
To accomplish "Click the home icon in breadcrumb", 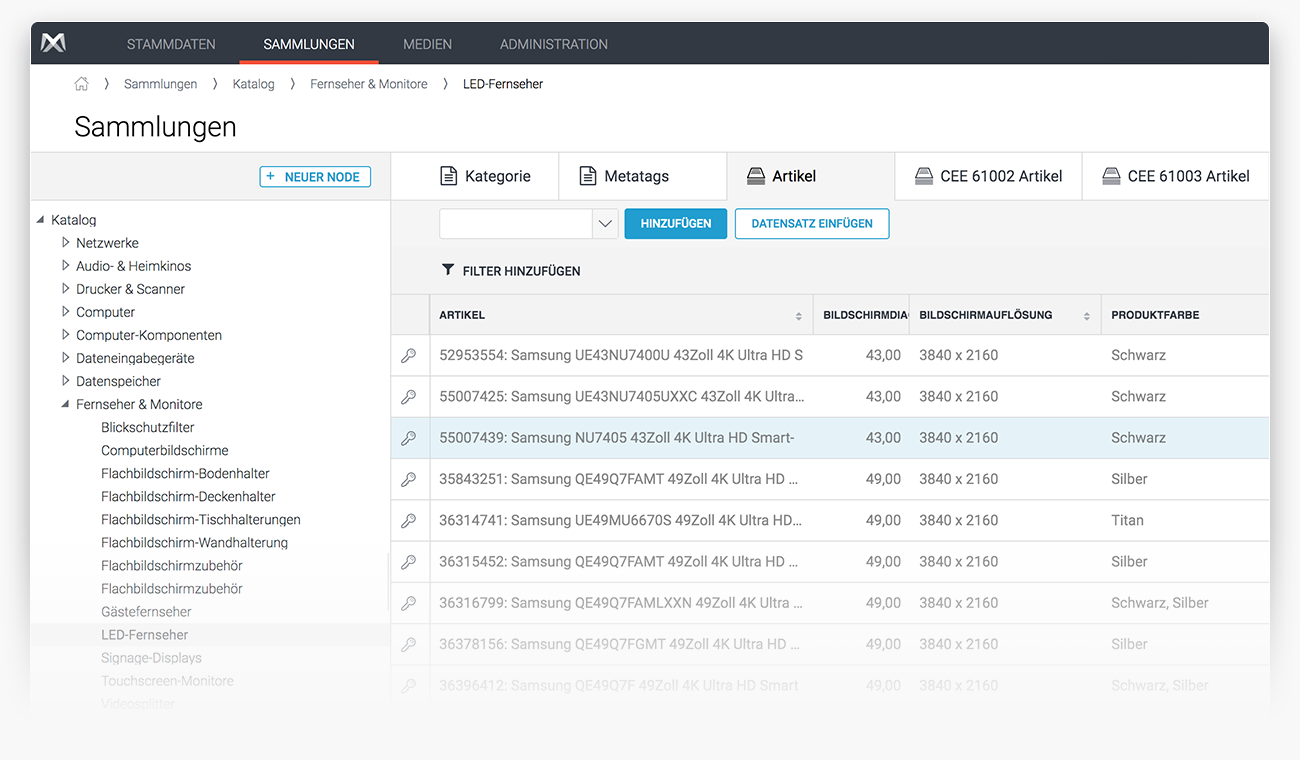I will pos(81,84).
